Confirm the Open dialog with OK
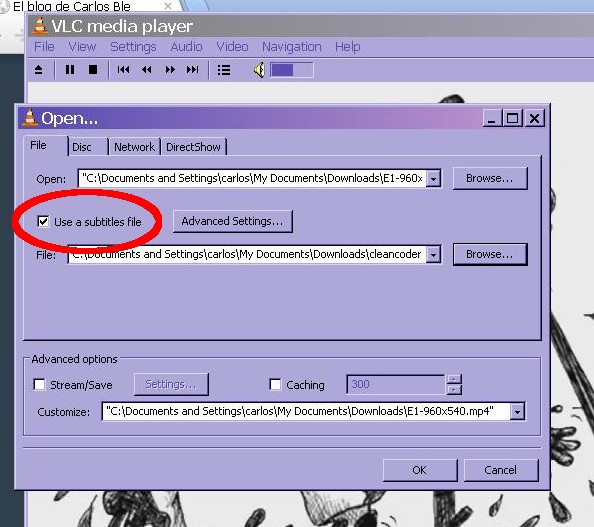The height and width of the screenshot is (527, 594). click(x=420, y=470)
